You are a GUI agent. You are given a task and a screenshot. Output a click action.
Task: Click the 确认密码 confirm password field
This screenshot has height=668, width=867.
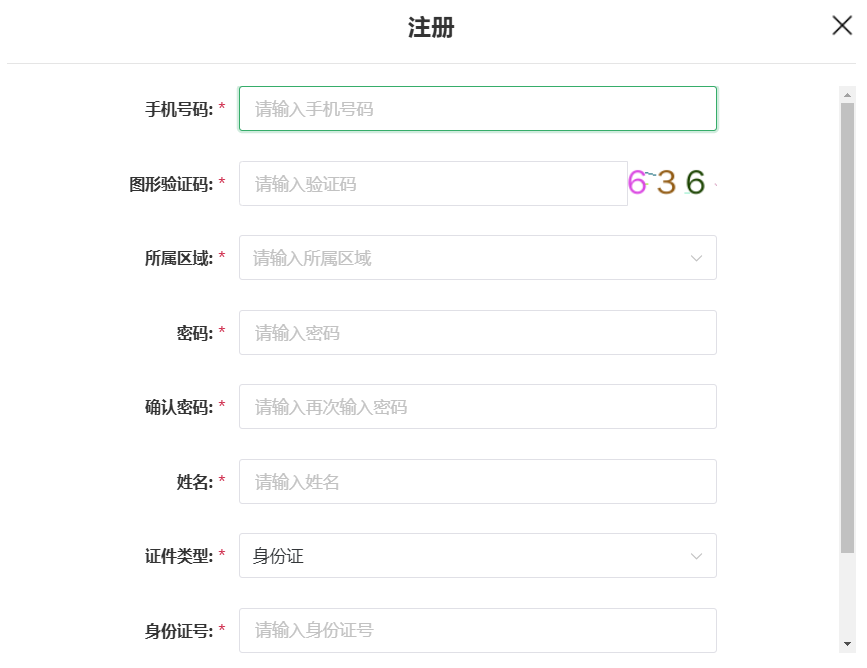[478, 406]
